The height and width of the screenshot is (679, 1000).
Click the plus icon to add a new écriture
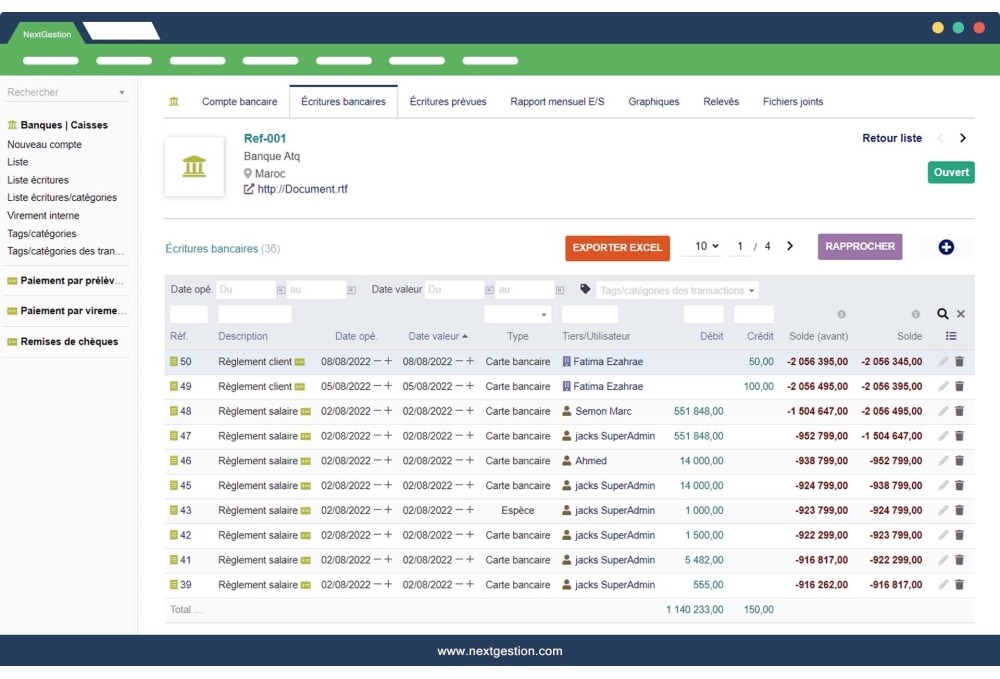pos(946,245)
